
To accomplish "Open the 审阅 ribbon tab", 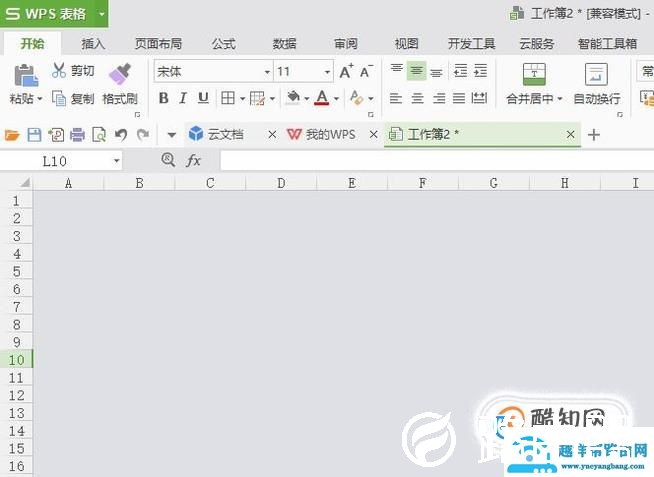I will 346,44.
